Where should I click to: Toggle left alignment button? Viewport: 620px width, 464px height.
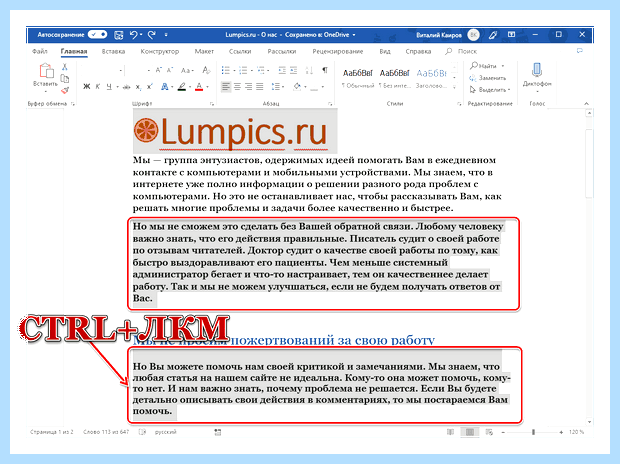[x=226, y=86]
